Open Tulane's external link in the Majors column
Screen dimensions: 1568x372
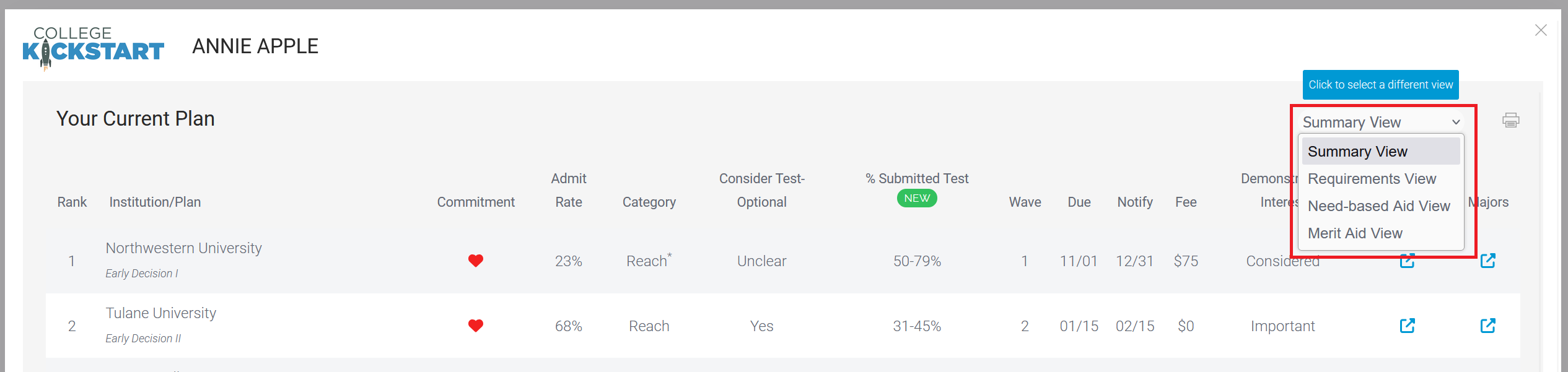(1487, 326)
